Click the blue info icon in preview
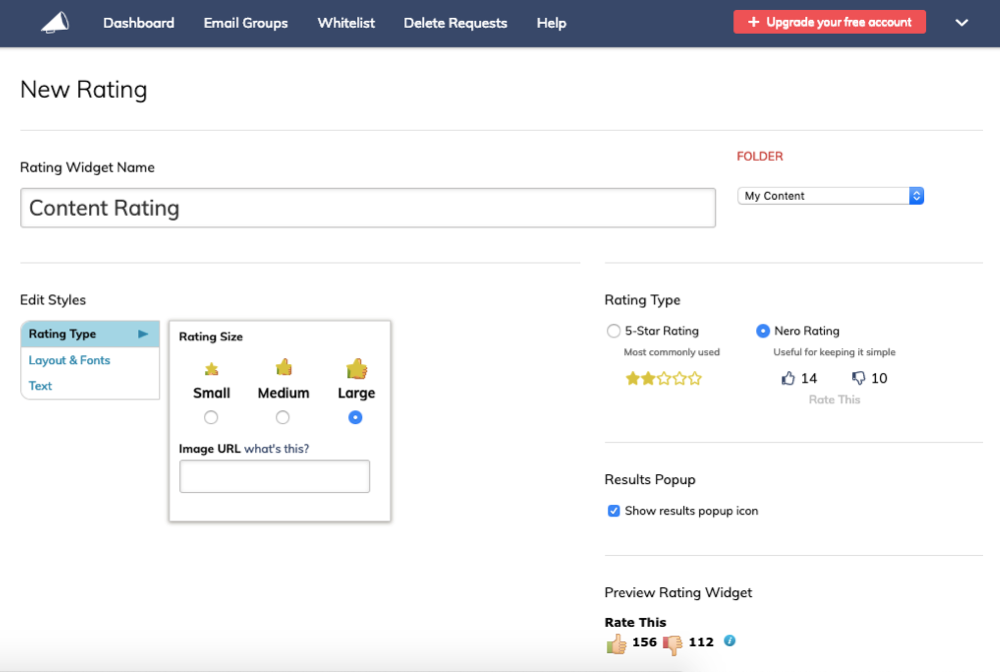The width and height of the screenshot is (1000, 672). tap(730, 641)
